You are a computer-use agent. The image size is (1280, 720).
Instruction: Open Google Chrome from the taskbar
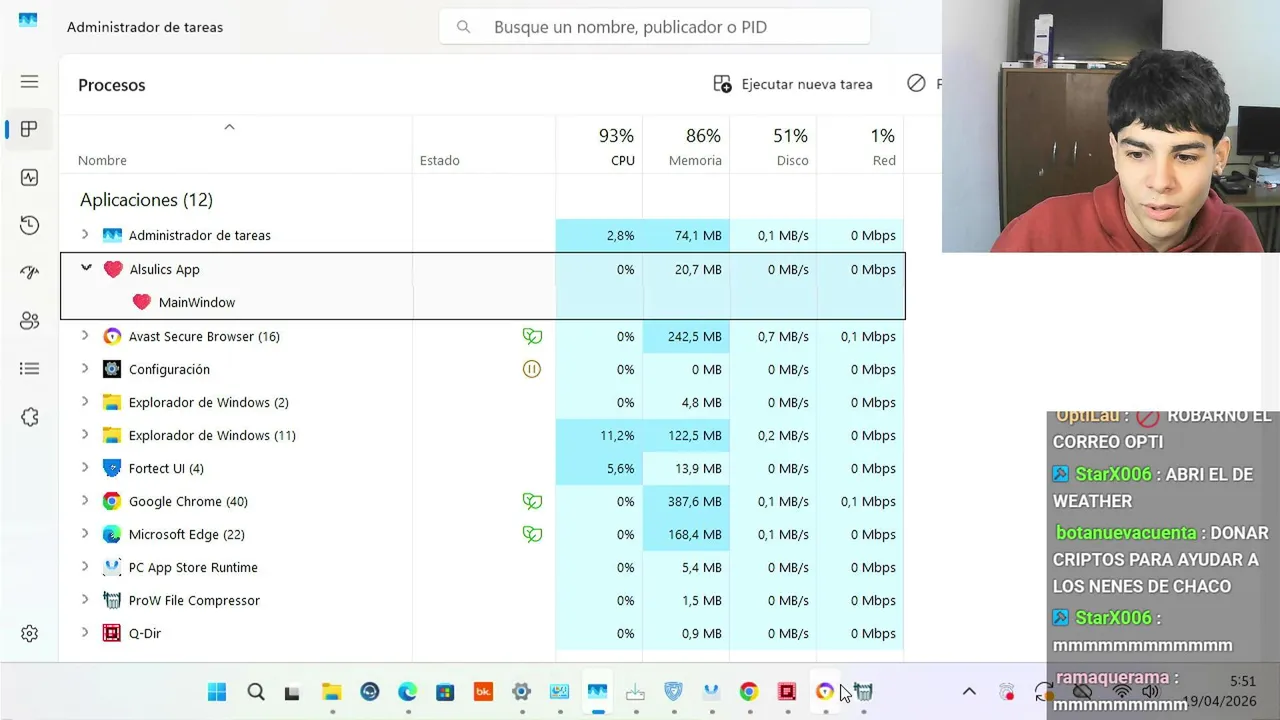coord(749,691)
